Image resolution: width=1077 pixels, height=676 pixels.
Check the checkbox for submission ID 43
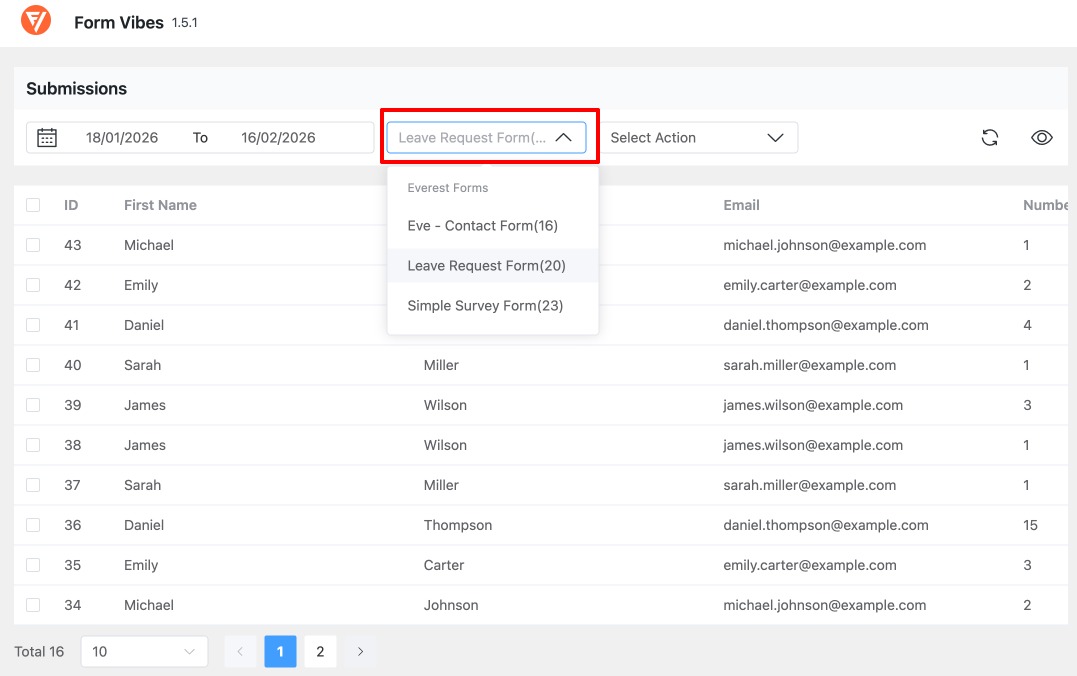tap(35, 245)
